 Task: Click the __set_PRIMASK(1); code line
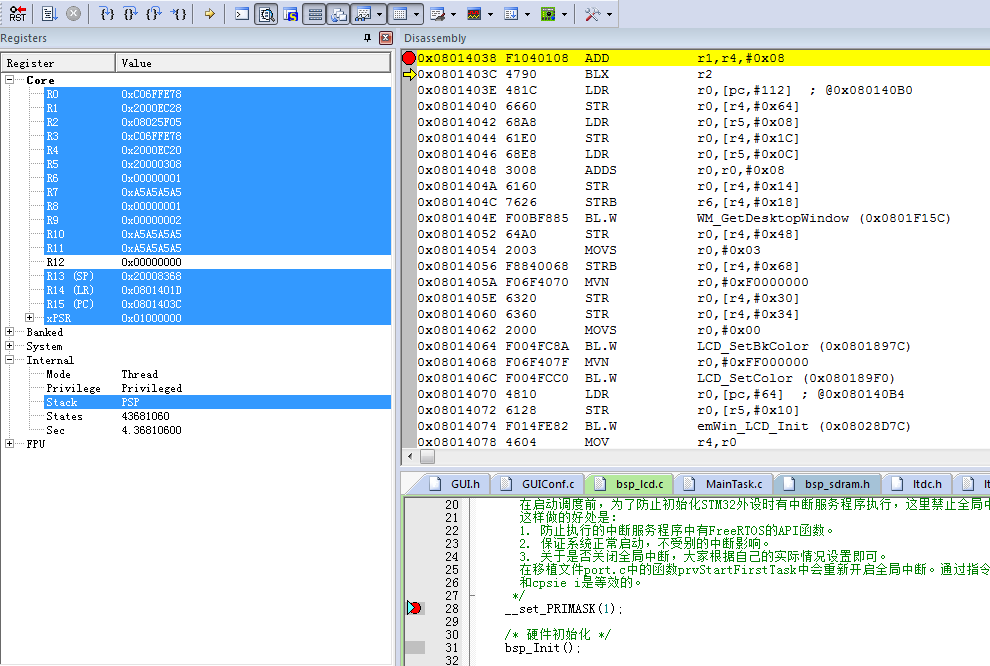click(564, 609)
